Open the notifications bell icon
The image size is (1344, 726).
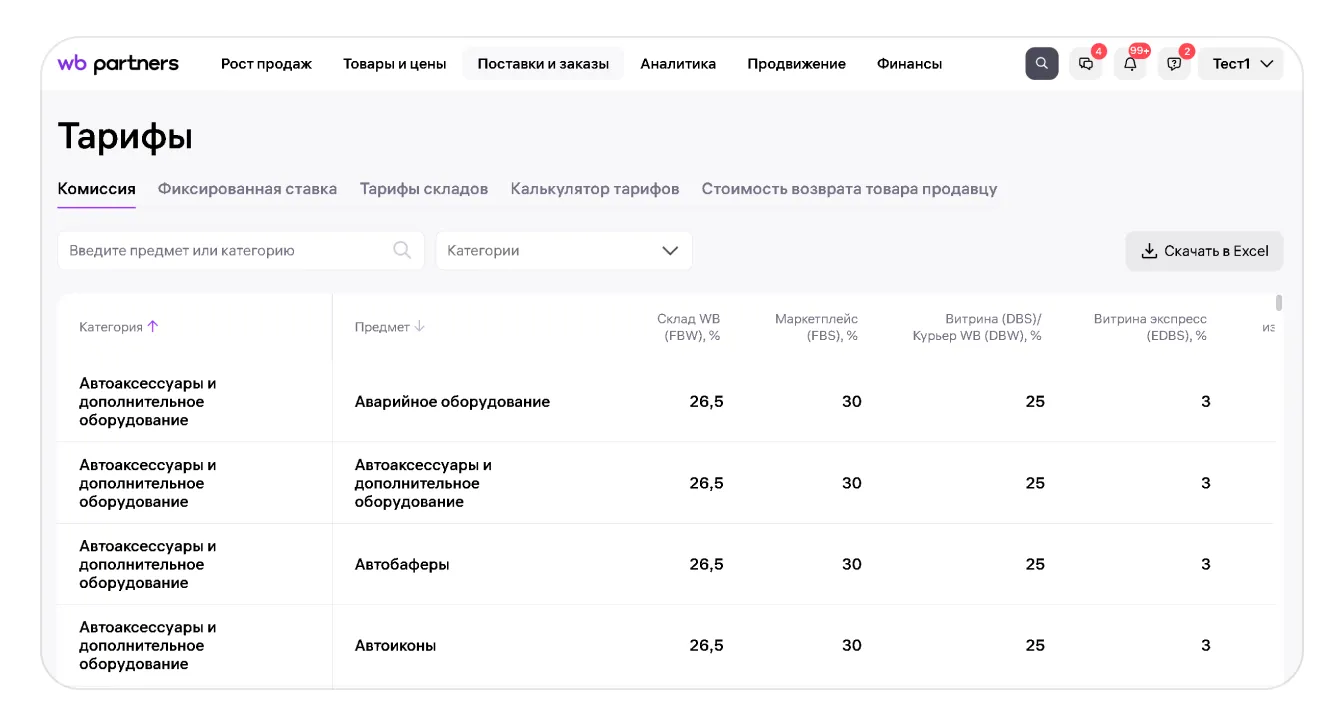point(1130,64)
